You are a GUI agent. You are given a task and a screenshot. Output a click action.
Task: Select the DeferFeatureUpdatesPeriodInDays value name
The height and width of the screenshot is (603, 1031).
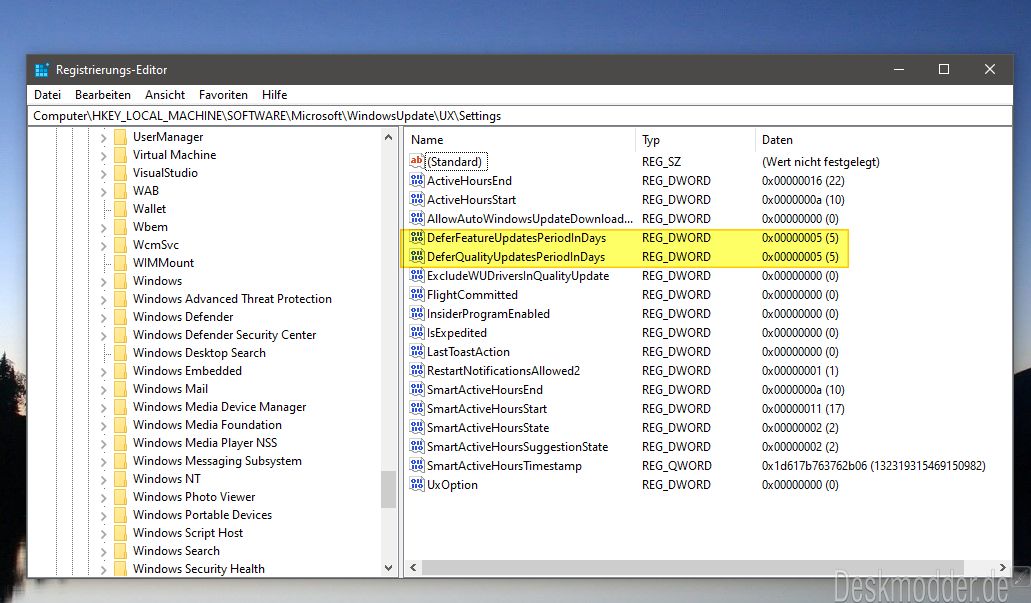[x=516, y=237]
